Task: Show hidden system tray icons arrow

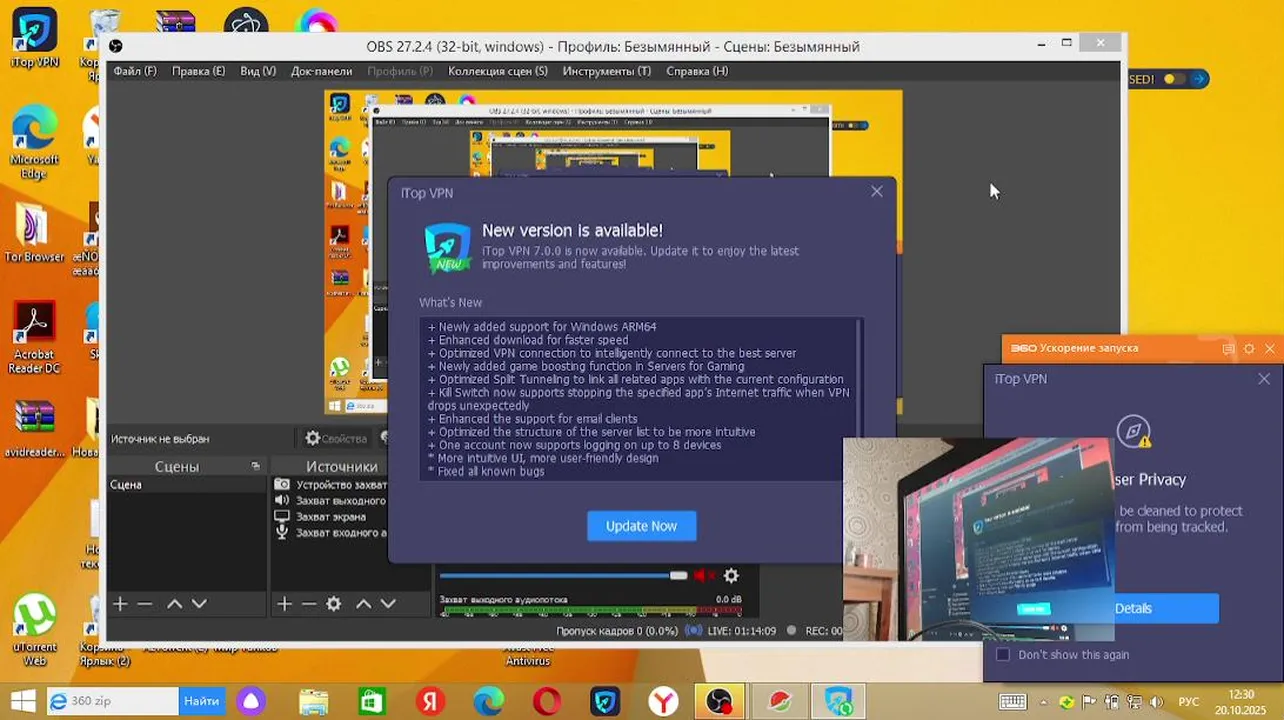Action: 1046,702
